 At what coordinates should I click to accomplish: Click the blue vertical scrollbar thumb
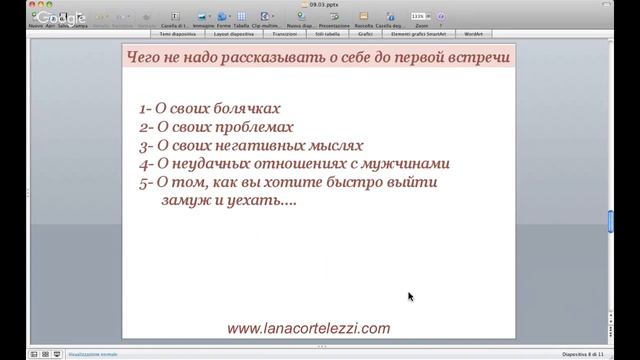pos(610,221)
